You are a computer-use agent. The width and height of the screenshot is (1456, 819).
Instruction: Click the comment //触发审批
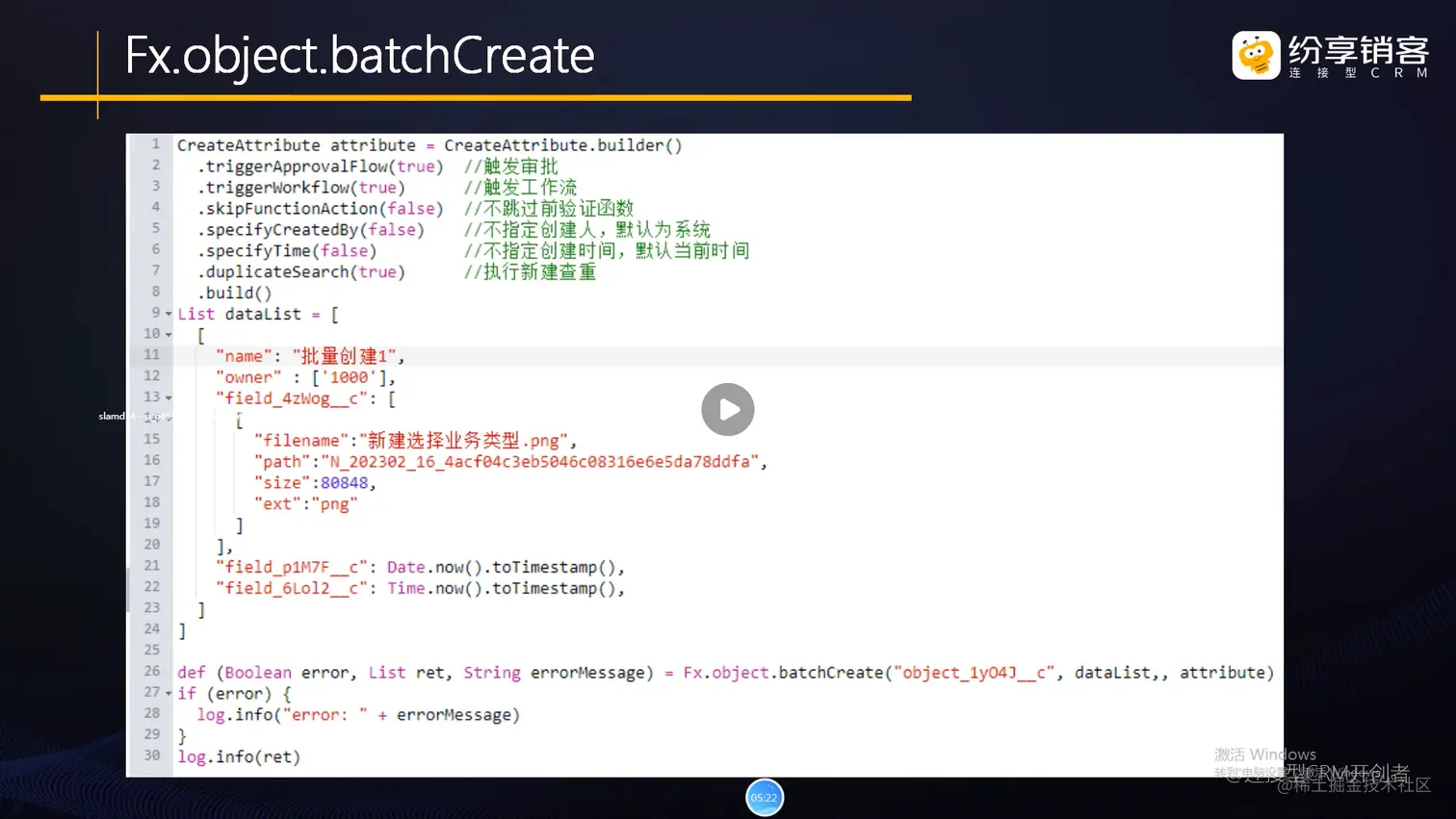coord(511,166)
